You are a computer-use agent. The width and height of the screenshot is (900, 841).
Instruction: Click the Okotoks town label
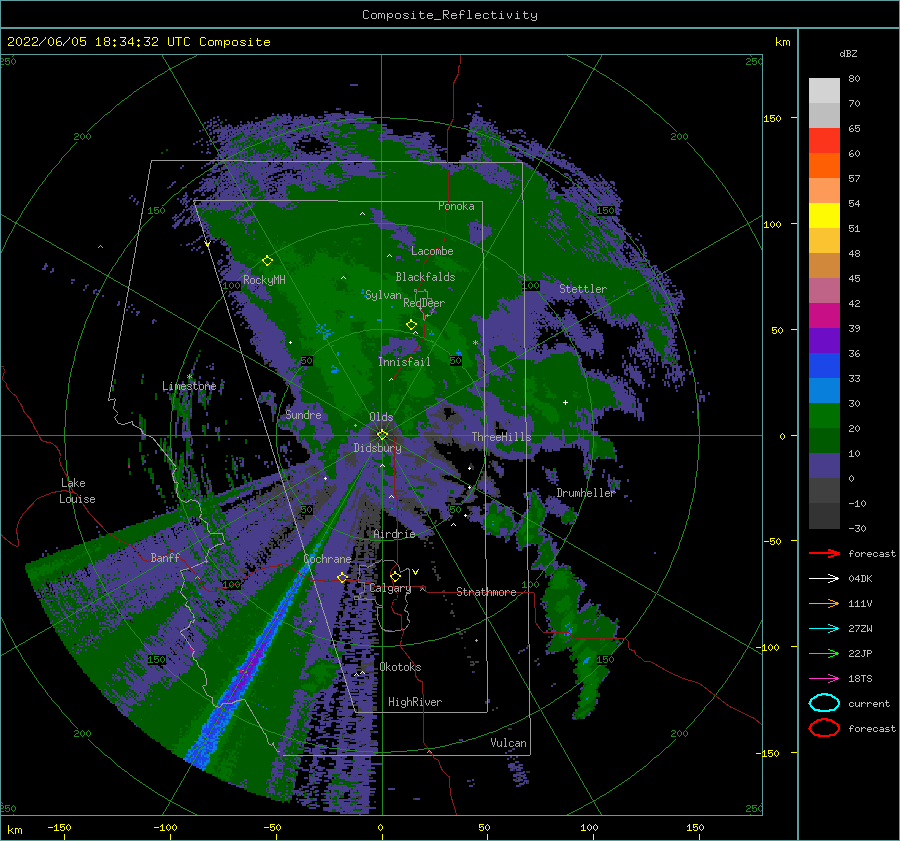(x=400, y=667)
